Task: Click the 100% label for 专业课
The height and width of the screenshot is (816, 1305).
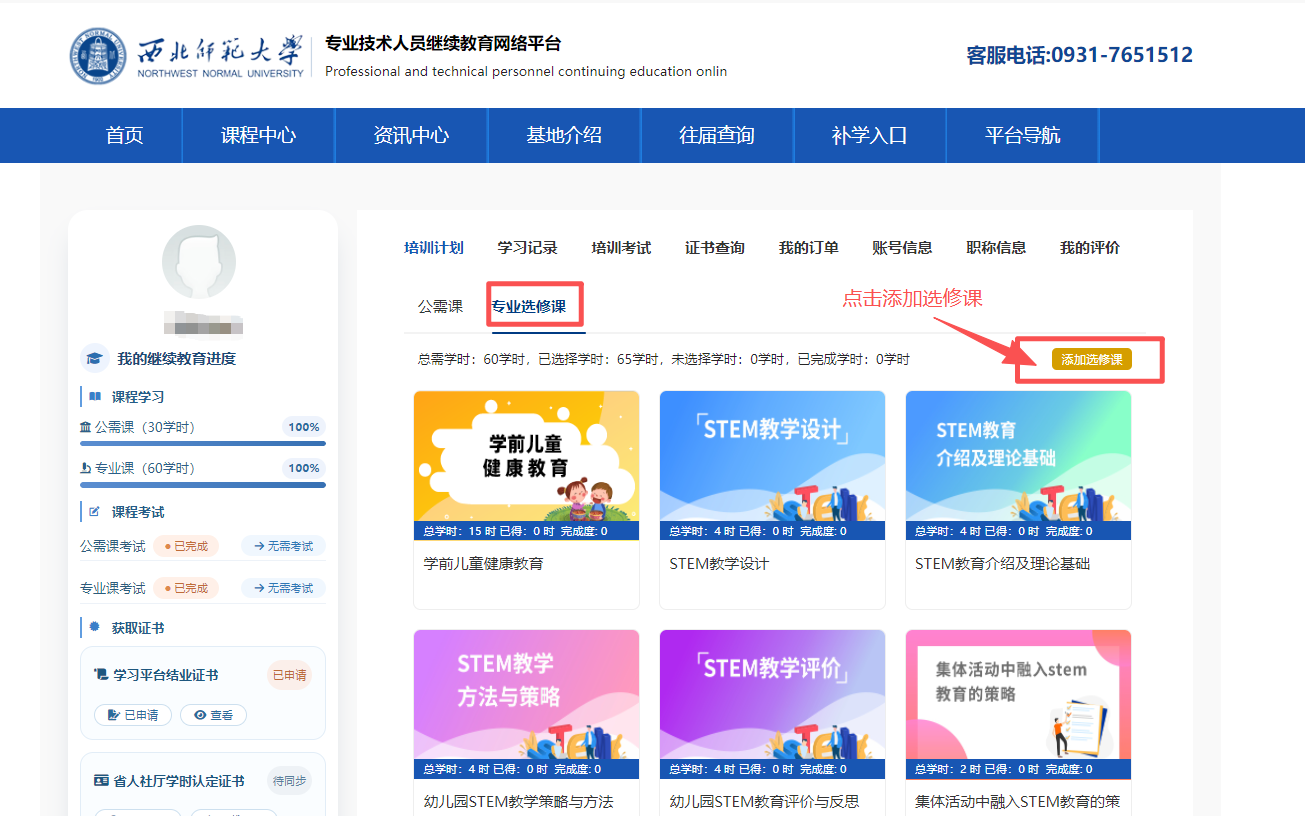Action: pyautogui.click(x=304, y=468)
